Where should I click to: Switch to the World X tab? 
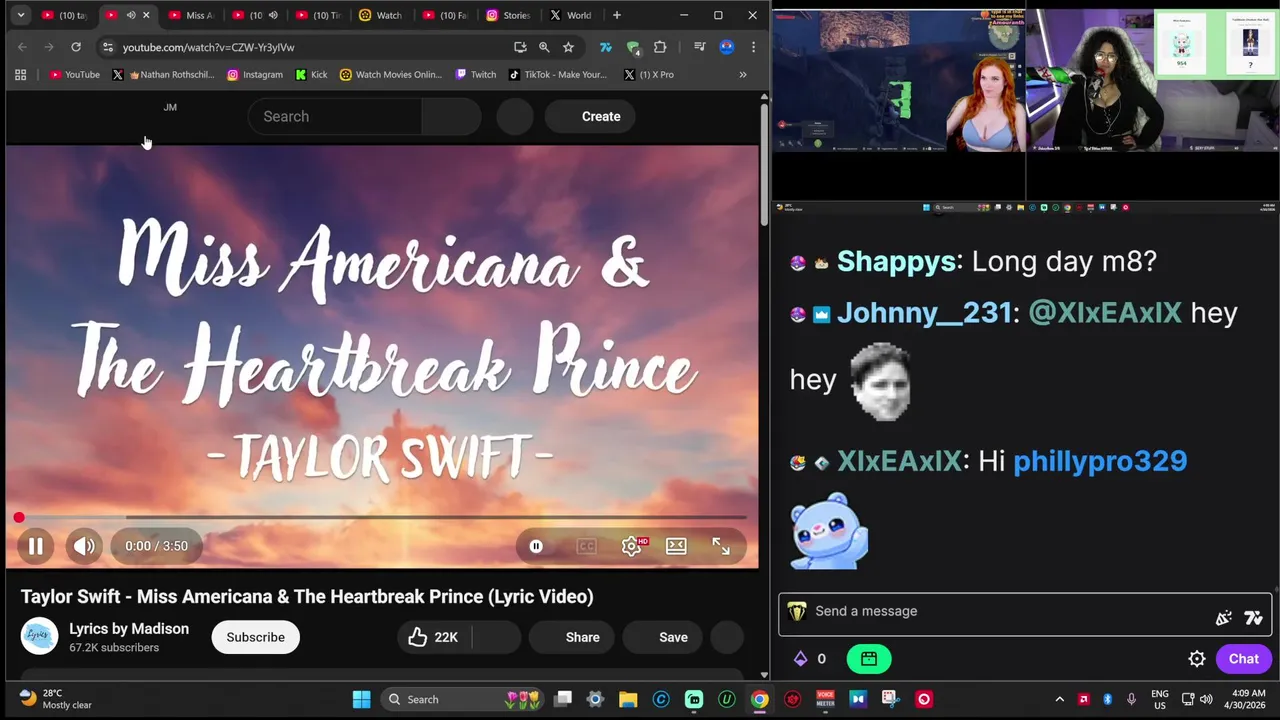click(570, 15)
